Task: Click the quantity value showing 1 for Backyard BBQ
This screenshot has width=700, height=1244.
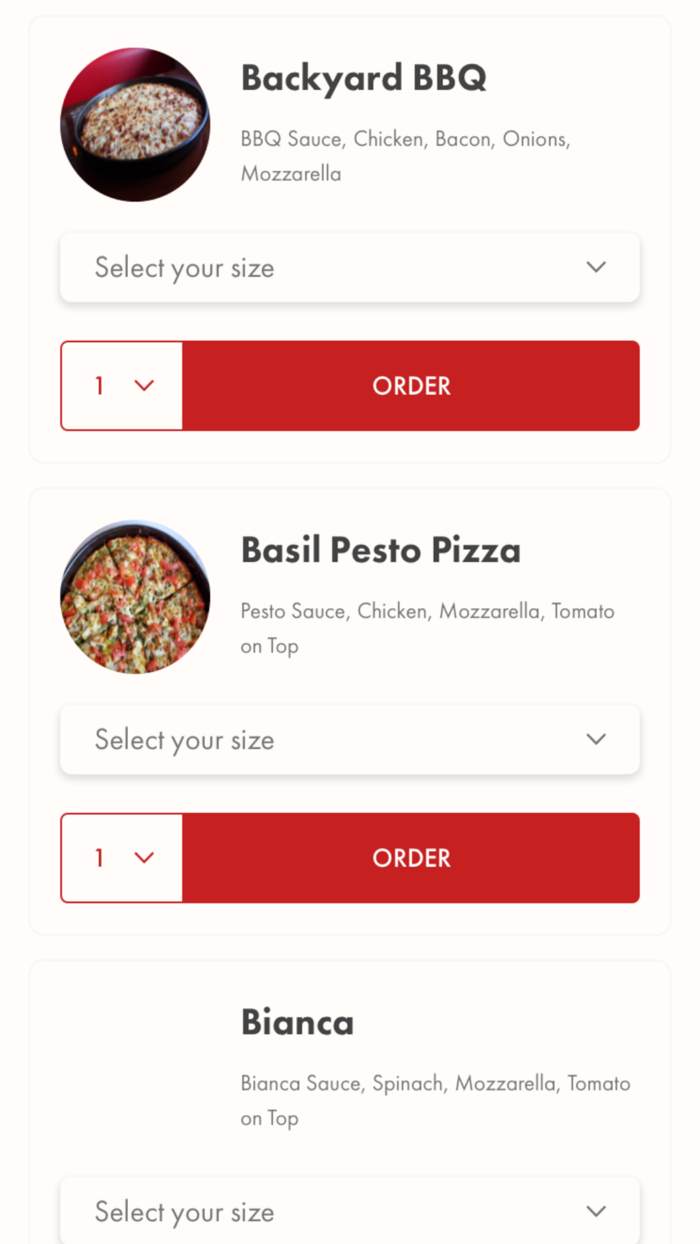Action: (x=99, y=386)
